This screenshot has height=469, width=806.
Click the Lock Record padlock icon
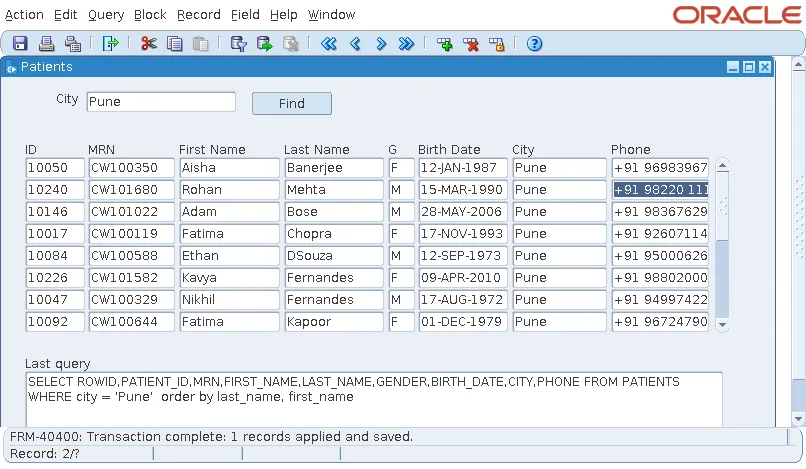point(497,44)
